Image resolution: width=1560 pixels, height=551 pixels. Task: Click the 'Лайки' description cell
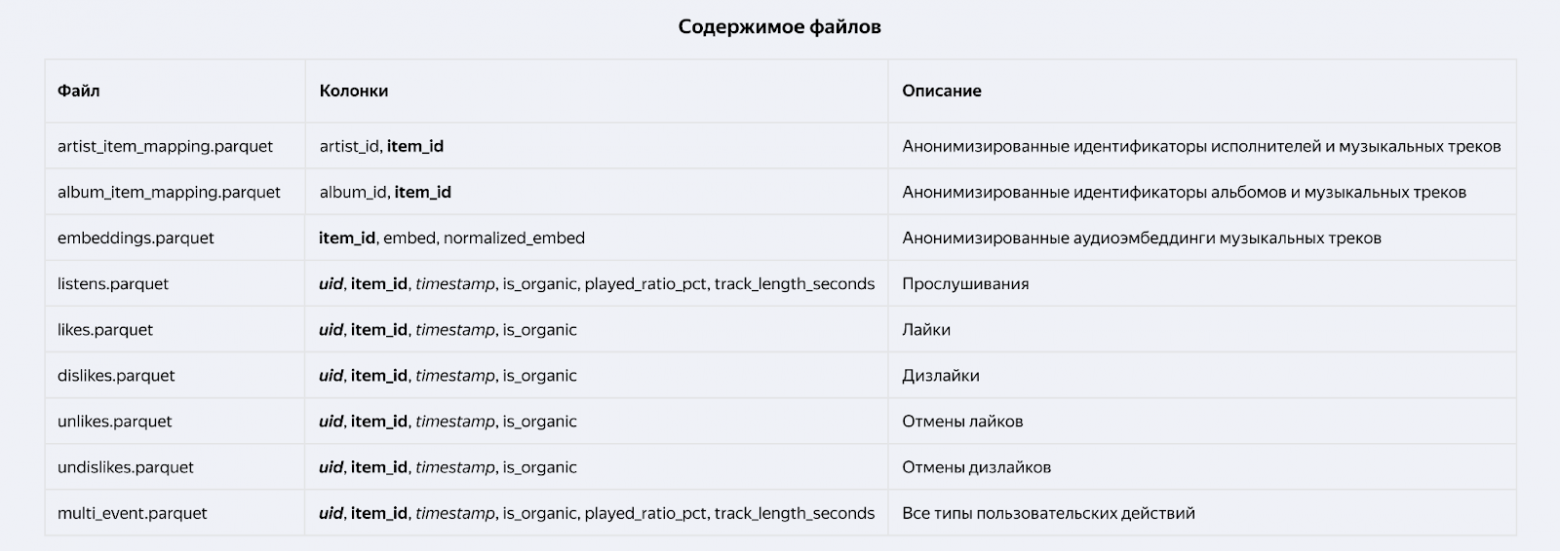point(926,329)
